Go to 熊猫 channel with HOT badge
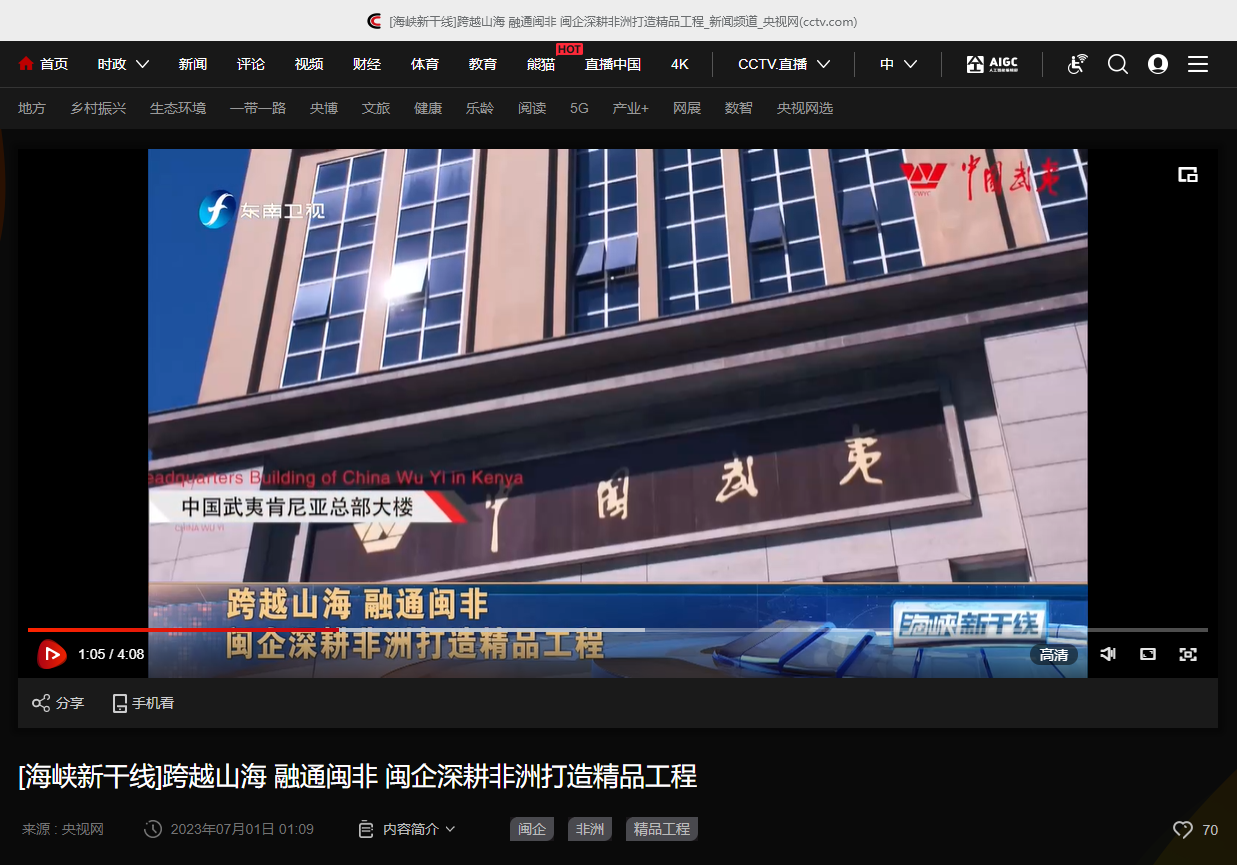This screenshot has width=1237, height=865. tap(541, 64)
